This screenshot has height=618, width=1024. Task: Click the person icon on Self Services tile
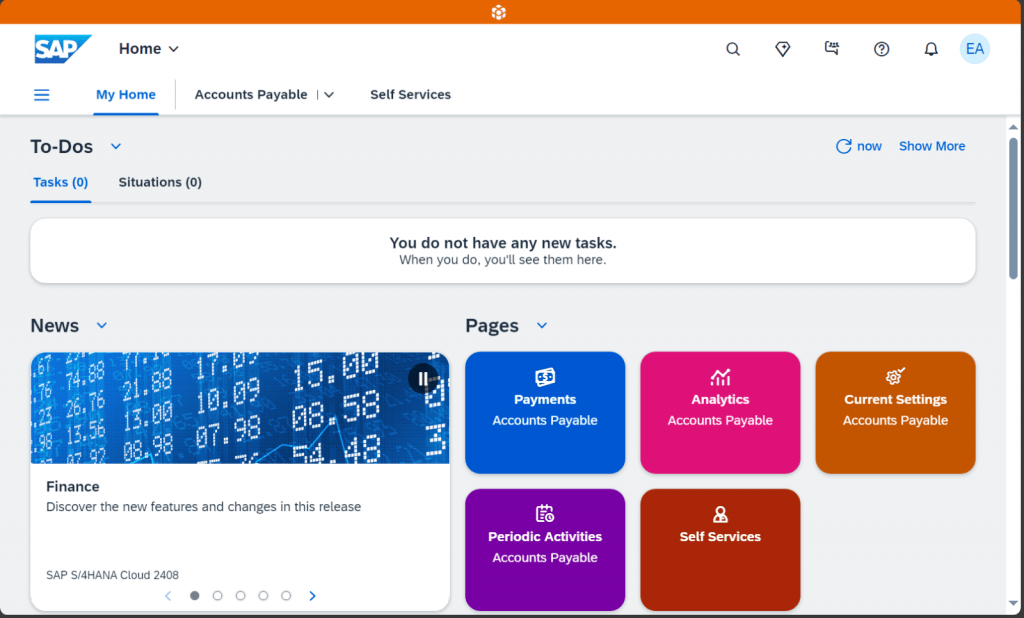pyautogui.click(x=720, y=514)
